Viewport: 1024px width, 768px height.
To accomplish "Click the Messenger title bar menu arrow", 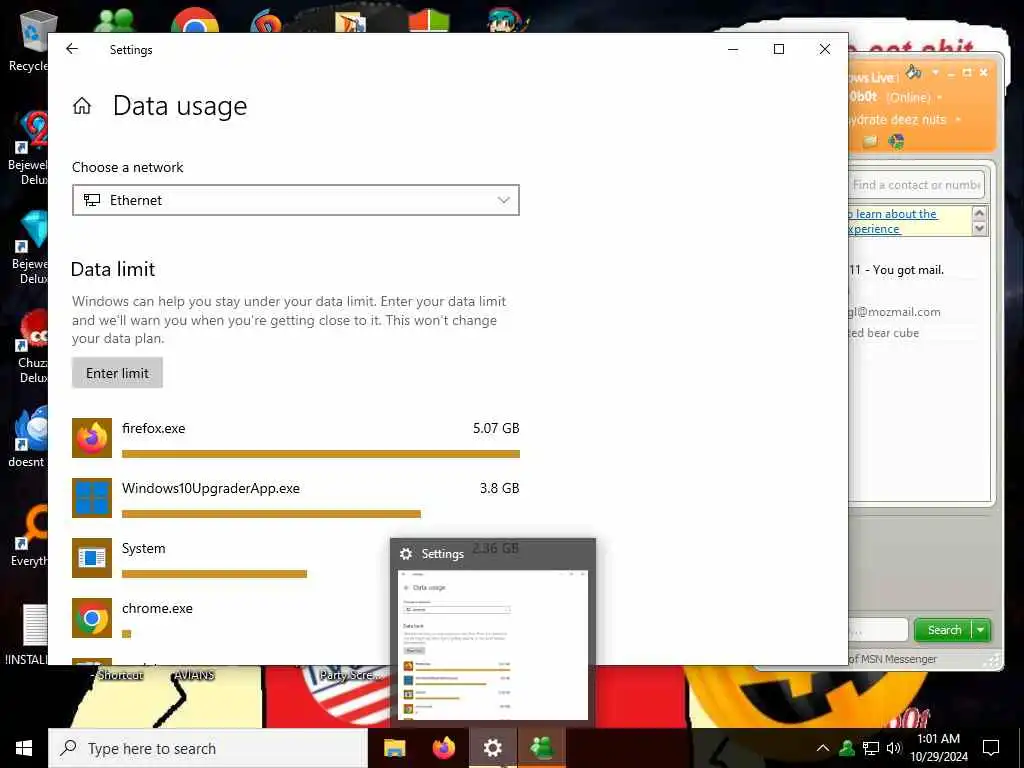I will (935, 72).
